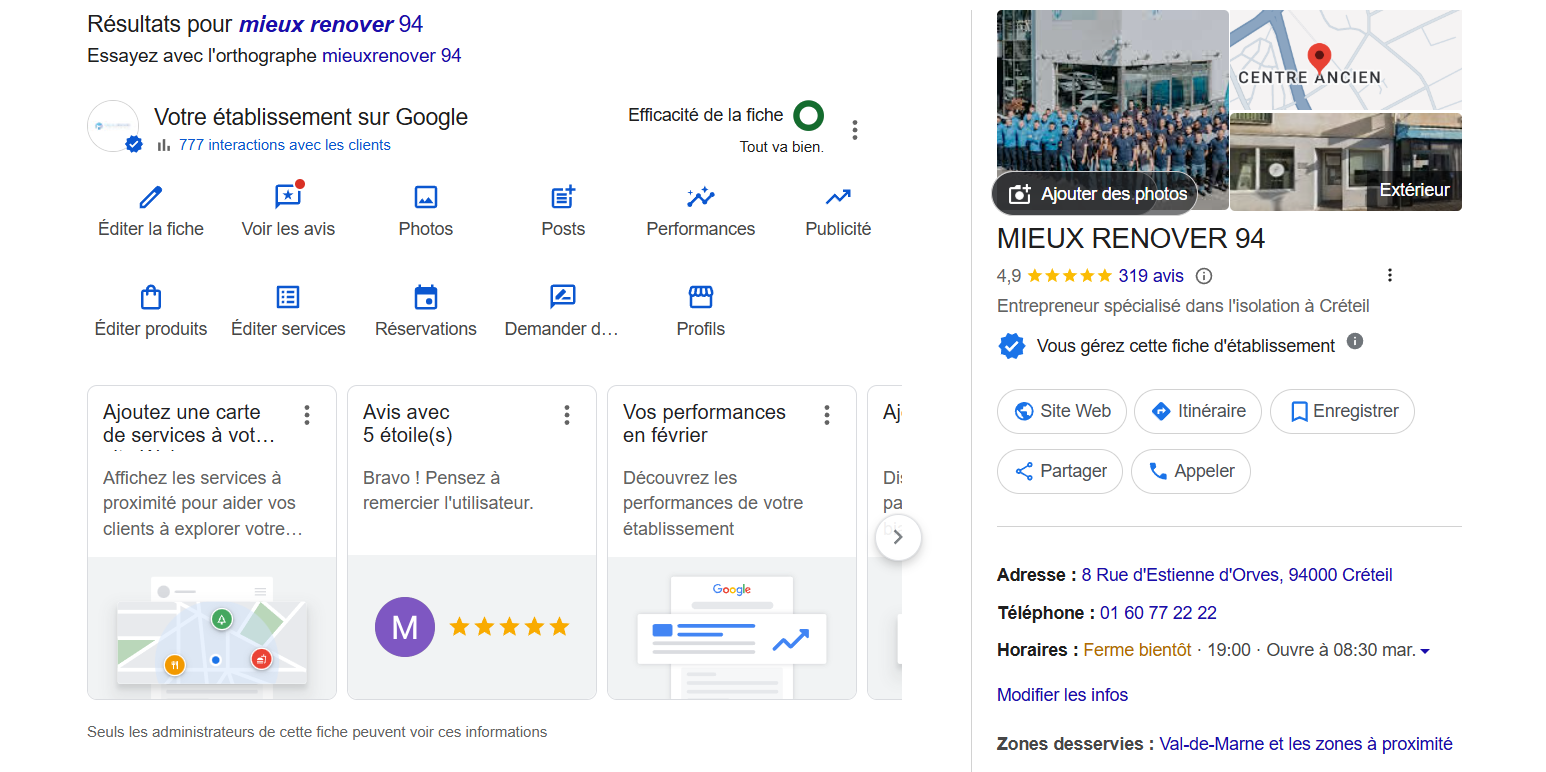Open Voir les avis reviews icon
Screen dimensions: 1546x772
tap(288, 197)
